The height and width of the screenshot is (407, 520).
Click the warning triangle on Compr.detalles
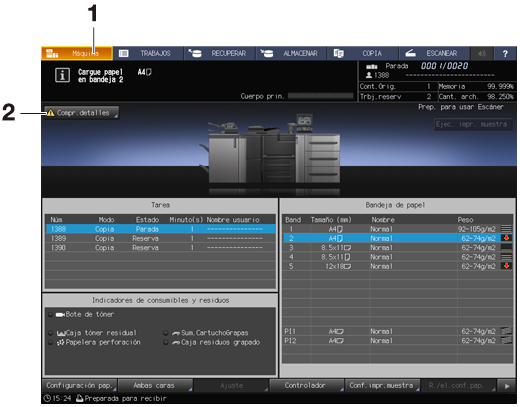tap(50, 113)
